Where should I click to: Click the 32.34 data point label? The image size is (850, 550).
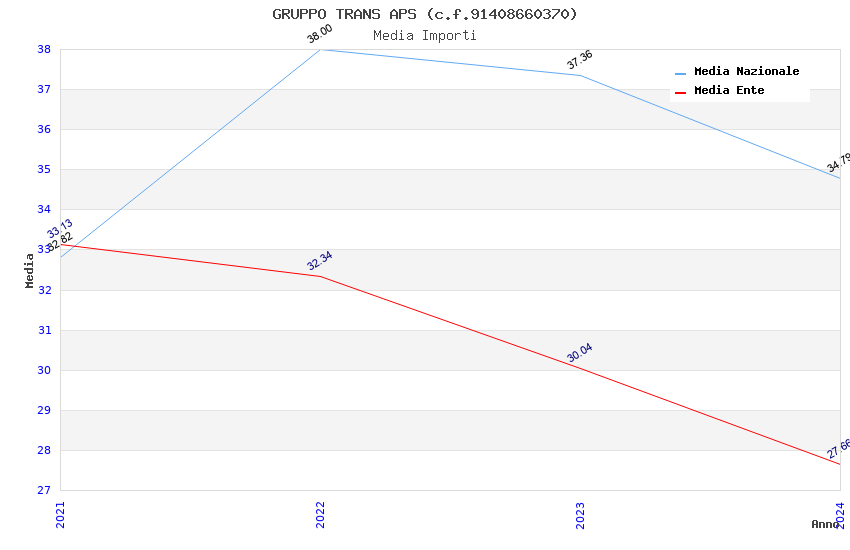[320, 261]
